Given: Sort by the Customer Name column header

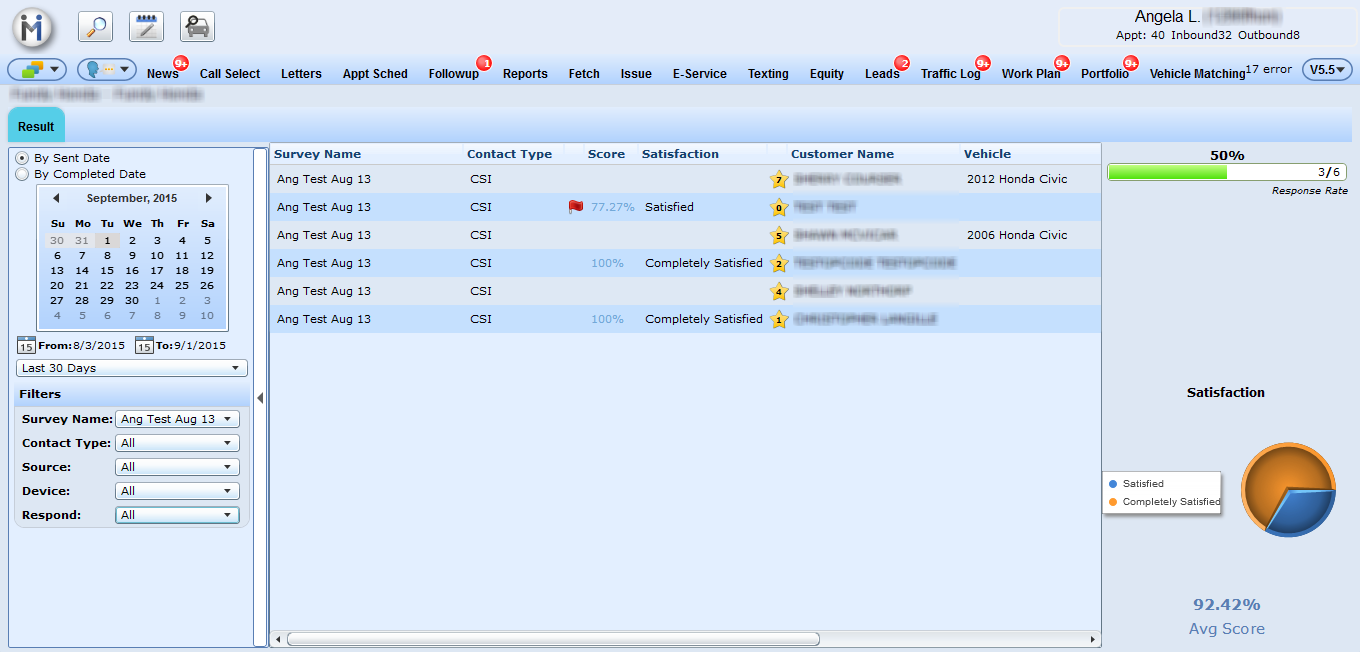Looking at the screenshot, I should pyautogui.click(x=842, y=154).
